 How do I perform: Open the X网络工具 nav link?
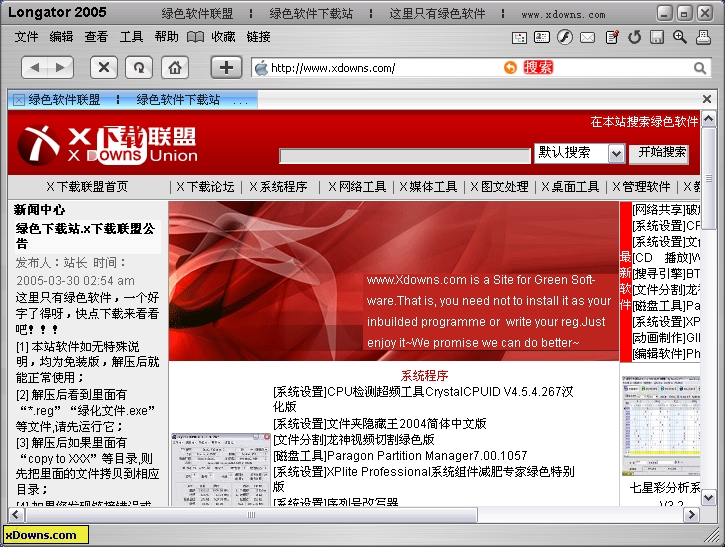[x=357, y=187]
